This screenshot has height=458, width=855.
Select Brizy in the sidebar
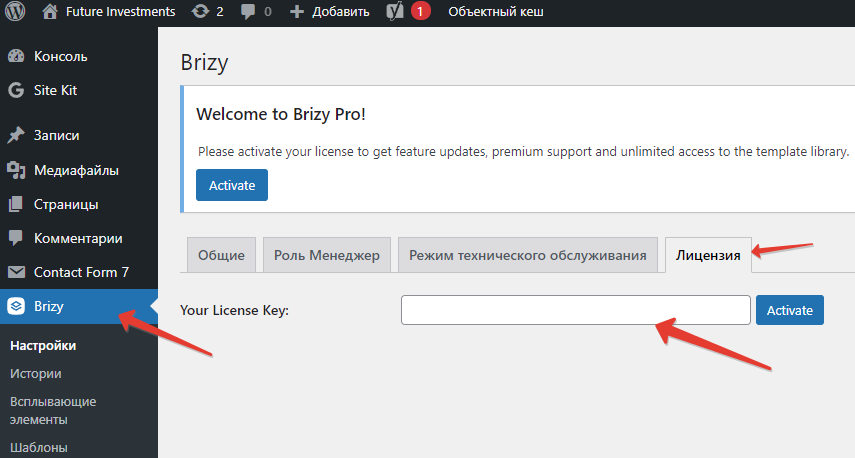[x=79, y=306]
